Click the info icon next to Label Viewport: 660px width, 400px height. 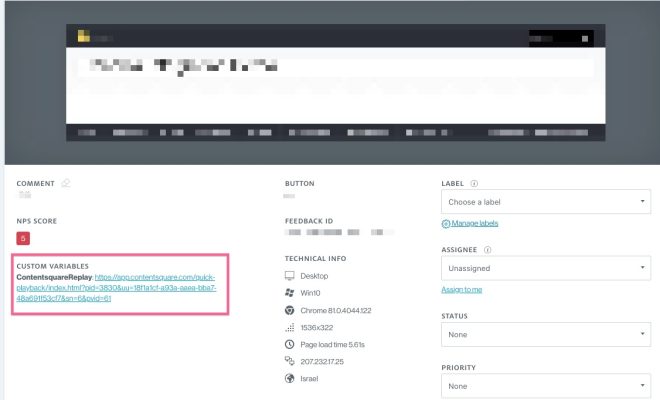point(474,184)
